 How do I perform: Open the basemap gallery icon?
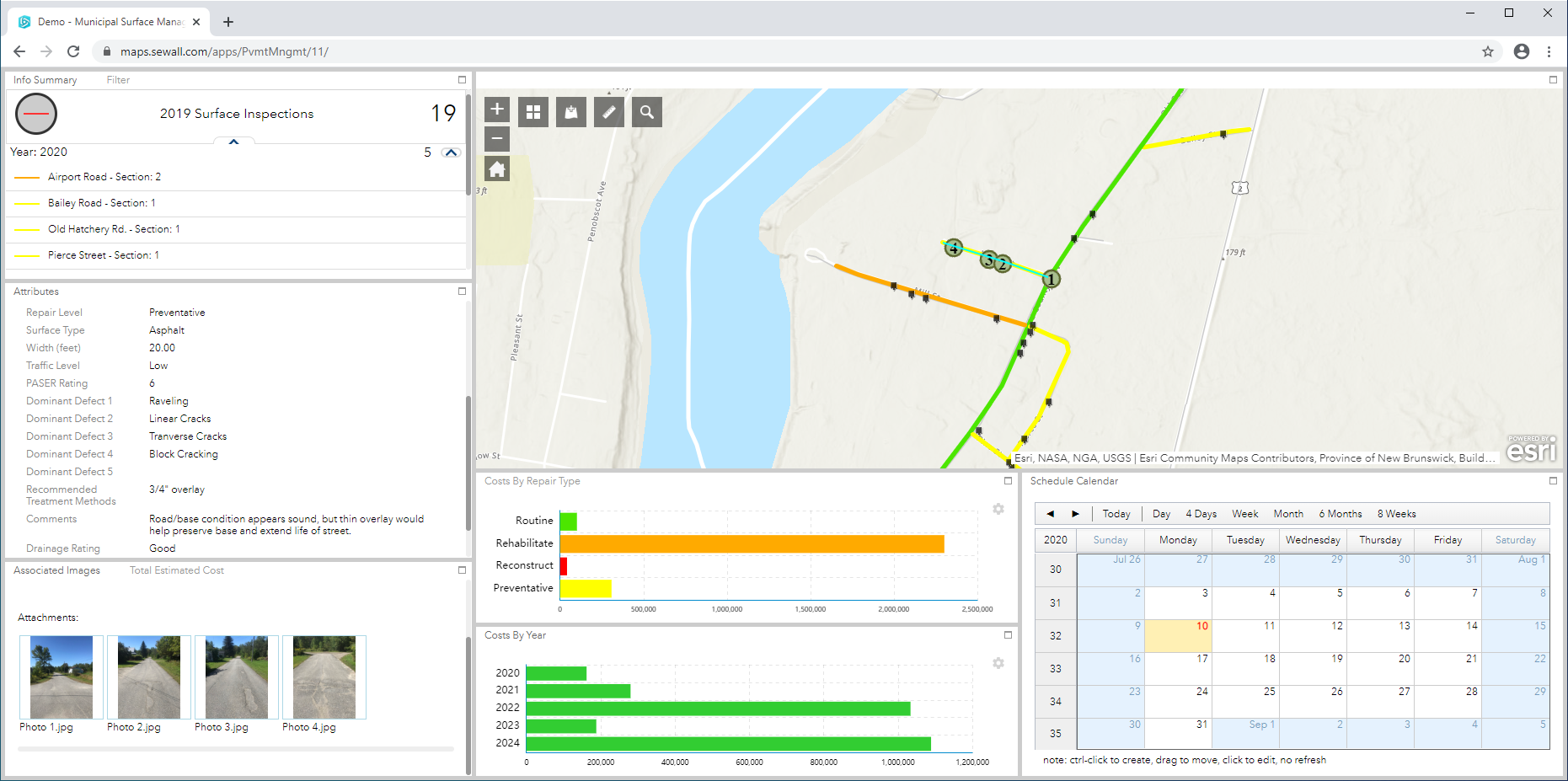(532, 111)
